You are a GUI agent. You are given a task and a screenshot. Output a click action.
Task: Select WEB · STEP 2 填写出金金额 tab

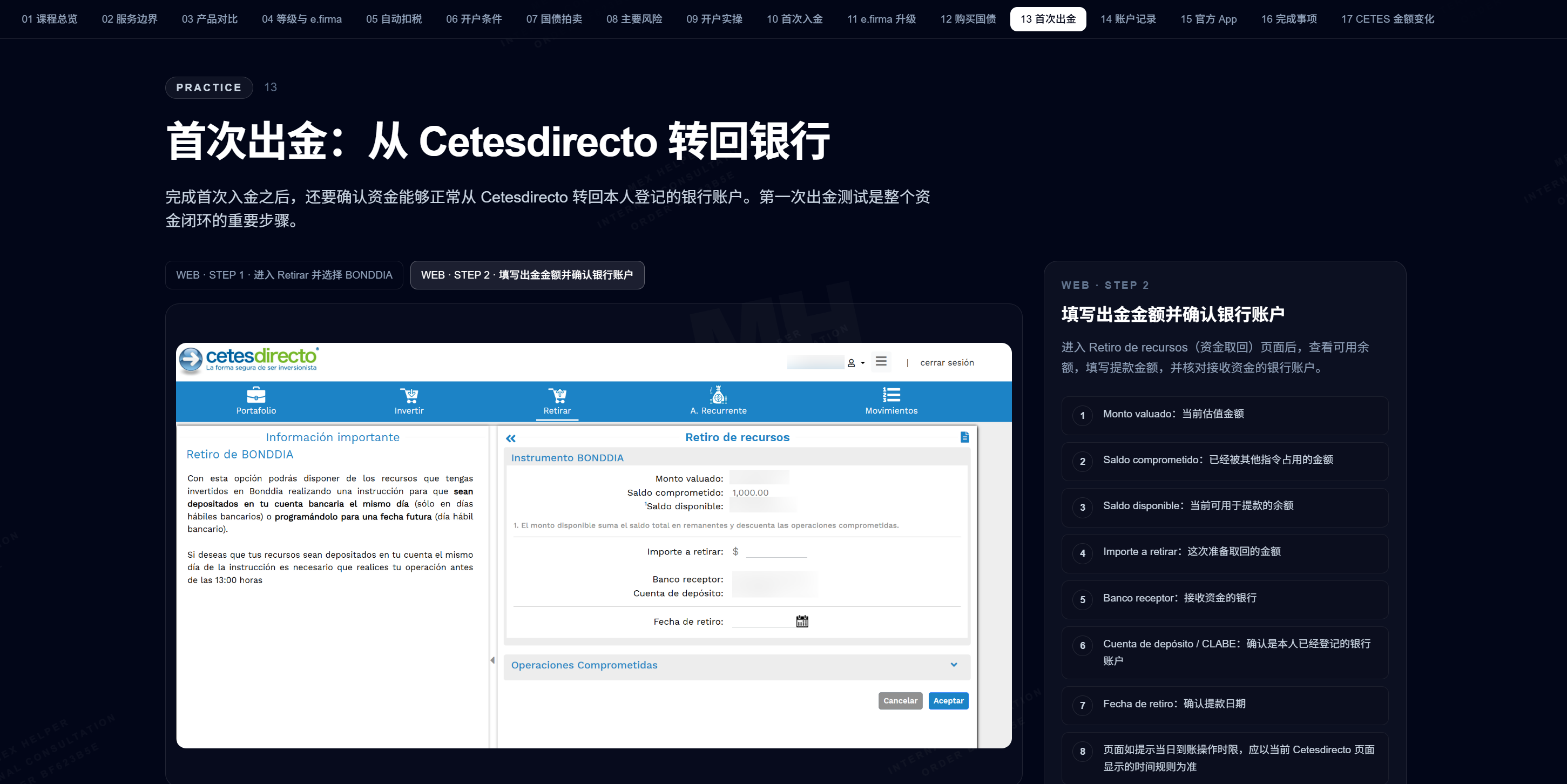coord(527,275)
